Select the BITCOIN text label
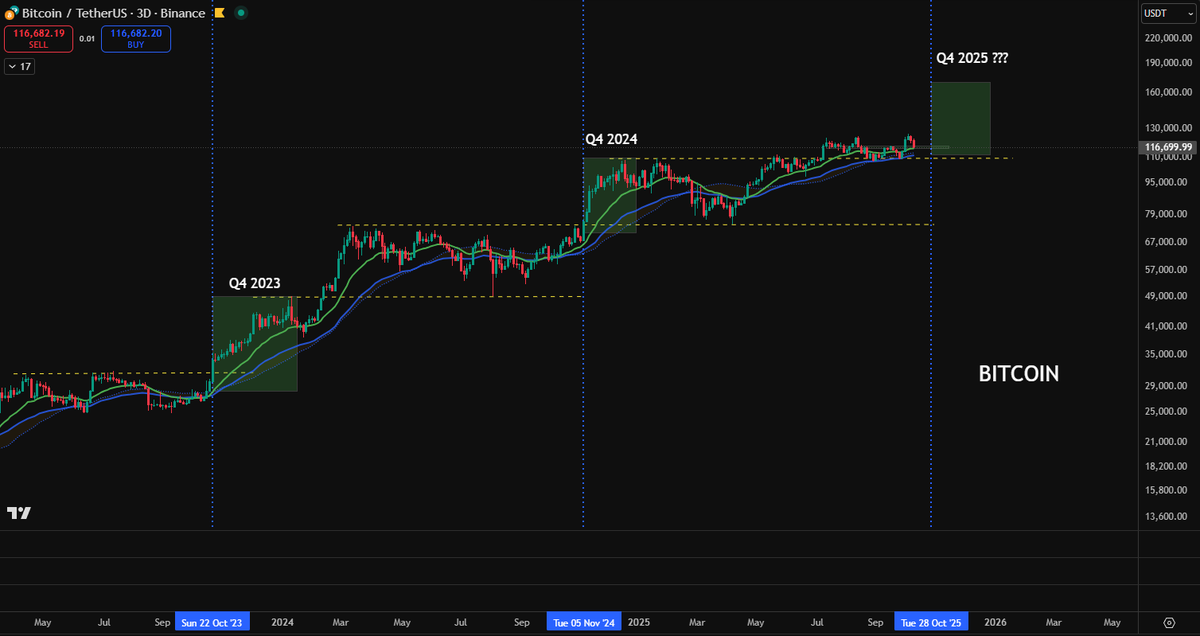The image size is (1200, 636). [1018, 374]
